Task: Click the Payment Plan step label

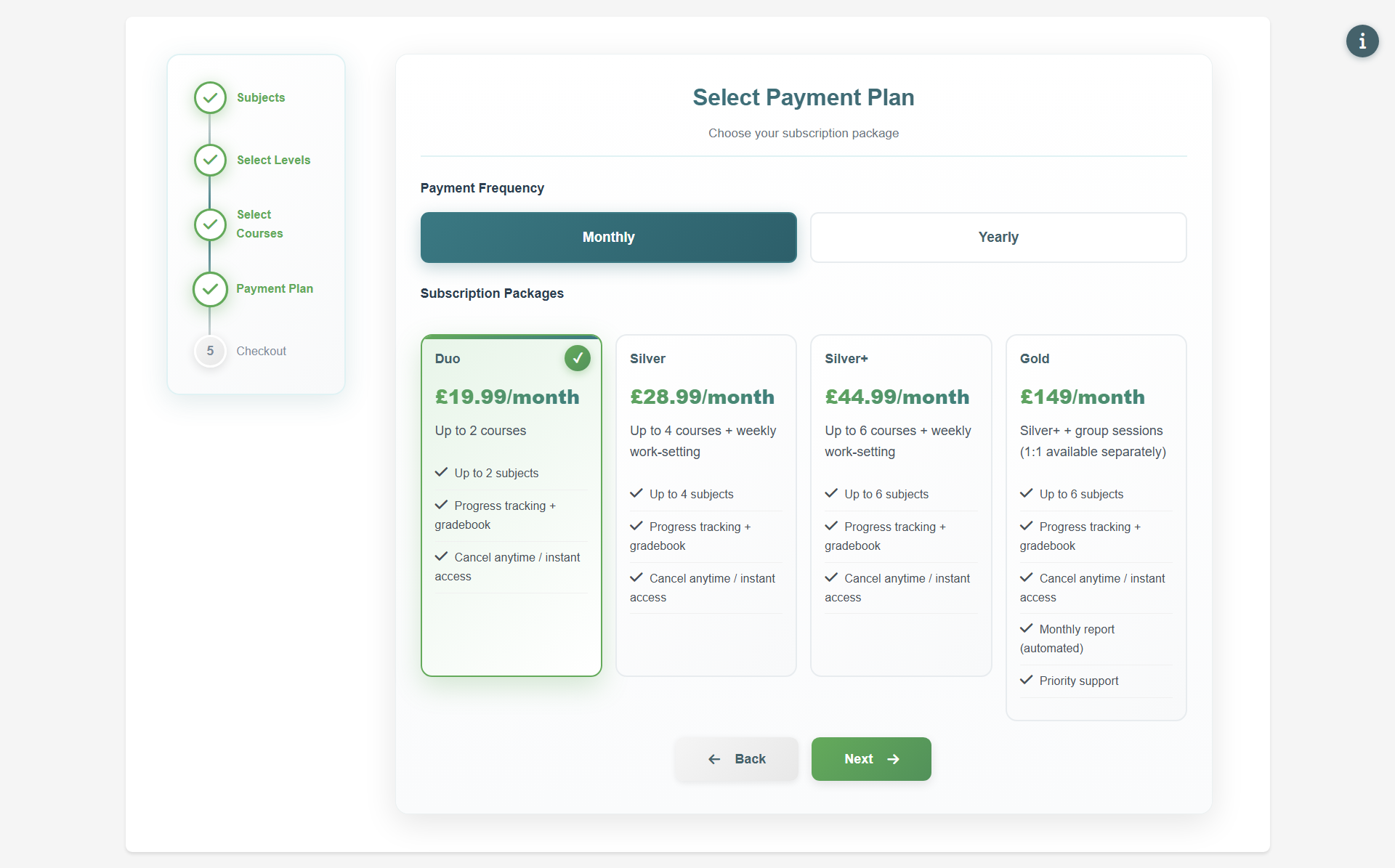Action: (x=275, y=288)
